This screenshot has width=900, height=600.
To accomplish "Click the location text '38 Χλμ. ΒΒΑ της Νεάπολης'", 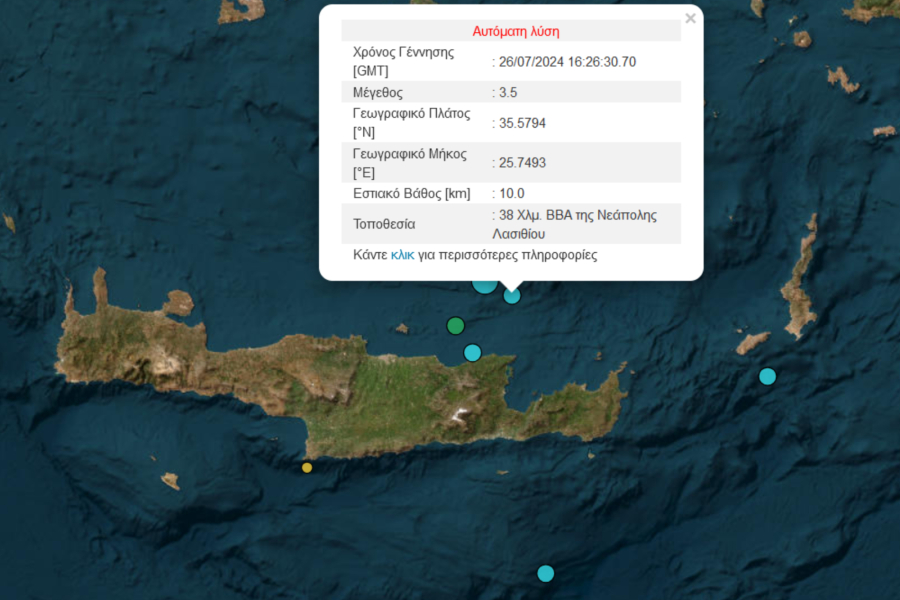I will point(575,215).
